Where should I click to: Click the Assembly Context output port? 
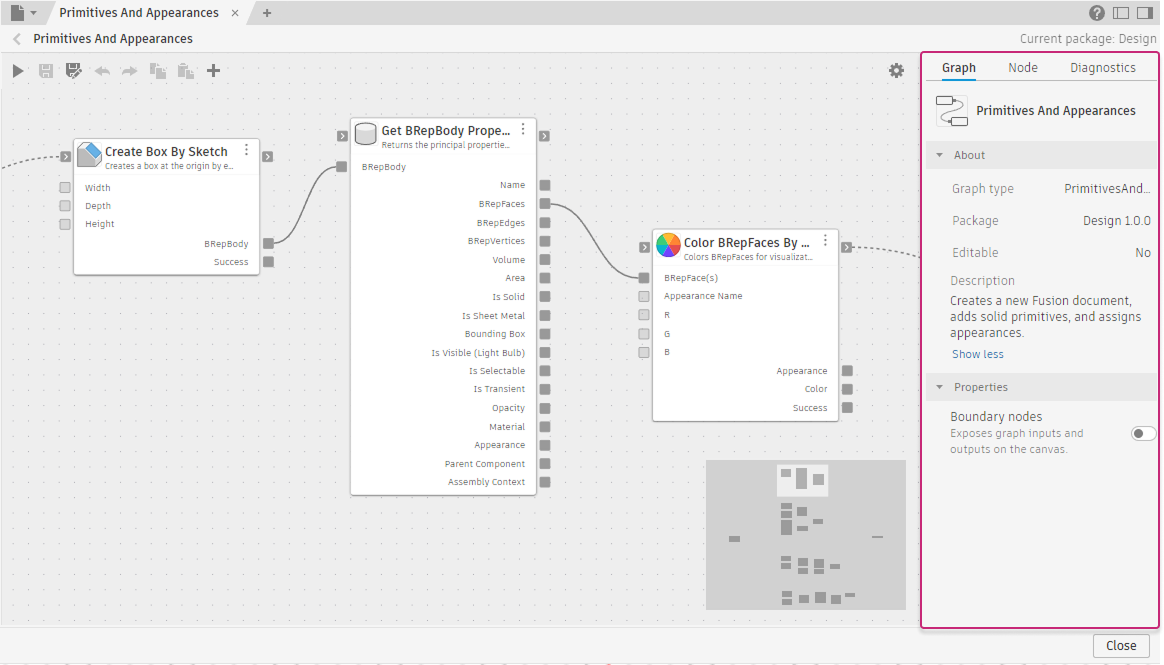click(x=545, y=482)
